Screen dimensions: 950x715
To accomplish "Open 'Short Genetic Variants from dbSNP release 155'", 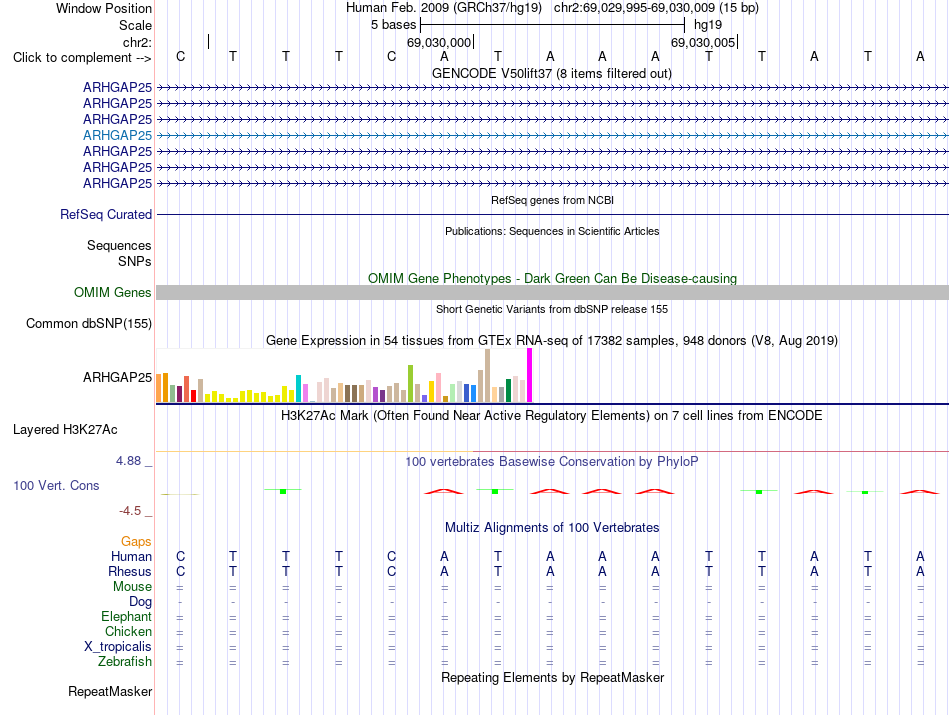I will pyautogui.click(x=552, y=309).
